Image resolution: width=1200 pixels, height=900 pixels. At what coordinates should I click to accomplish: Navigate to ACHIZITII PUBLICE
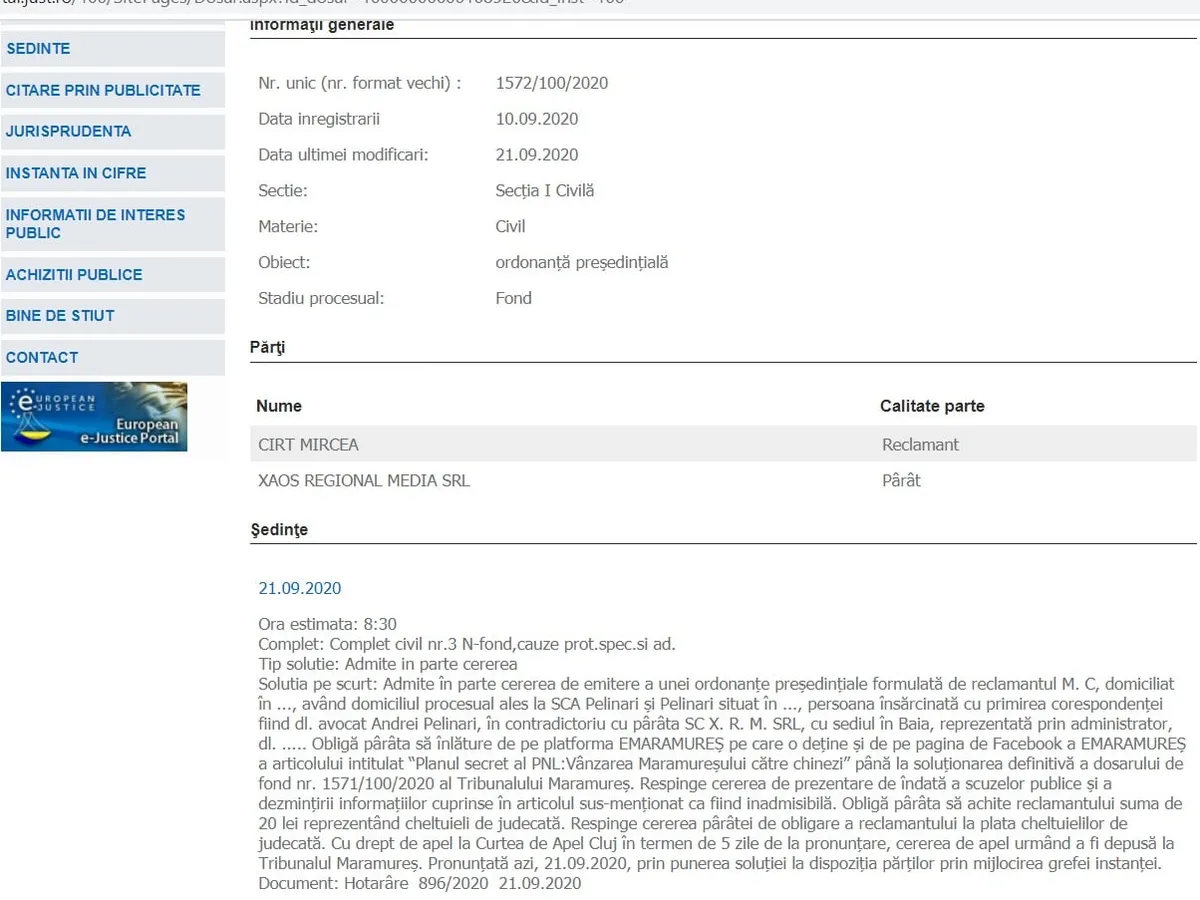point(74,274)
